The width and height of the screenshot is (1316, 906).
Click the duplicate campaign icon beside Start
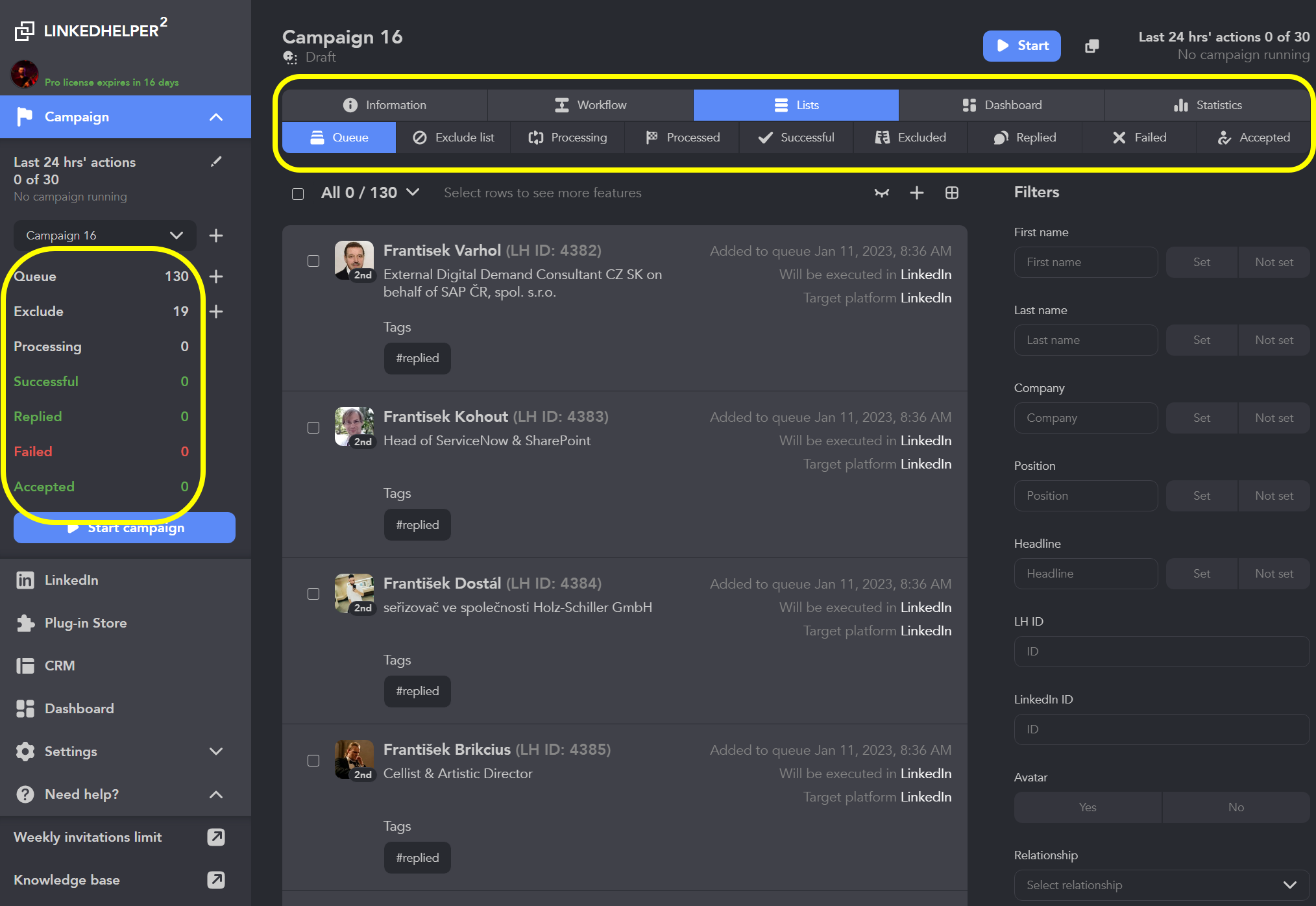coord(1091,46)
